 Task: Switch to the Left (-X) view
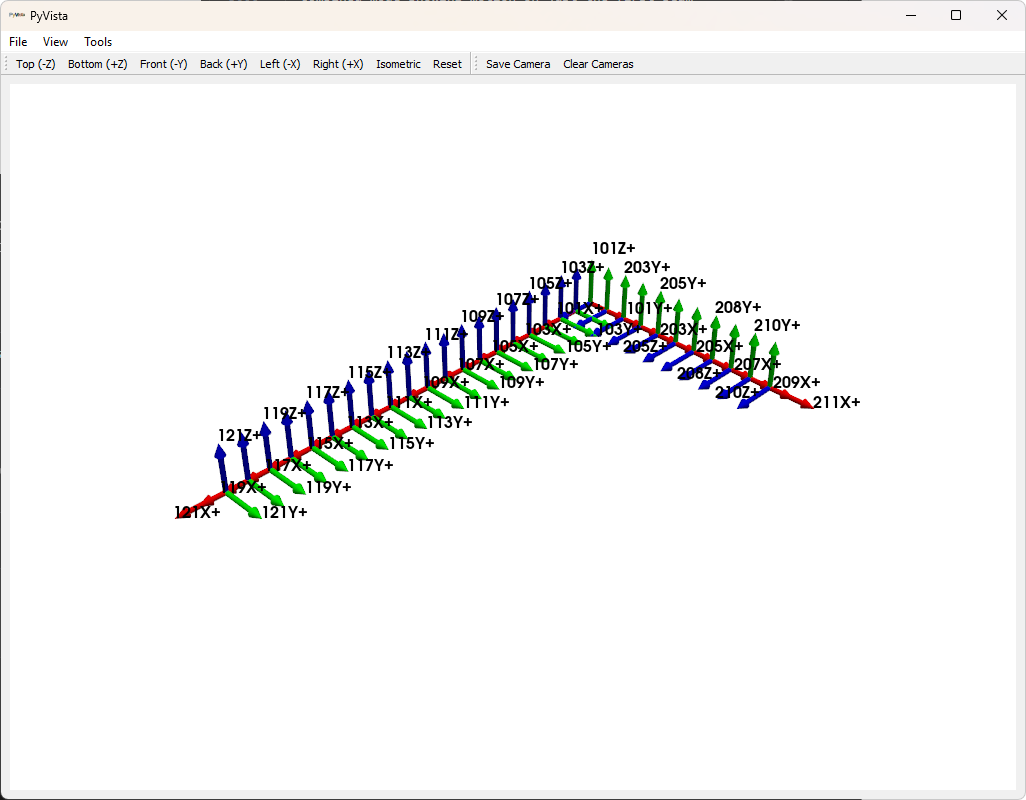pyautogui.click(x=280, y=63)
